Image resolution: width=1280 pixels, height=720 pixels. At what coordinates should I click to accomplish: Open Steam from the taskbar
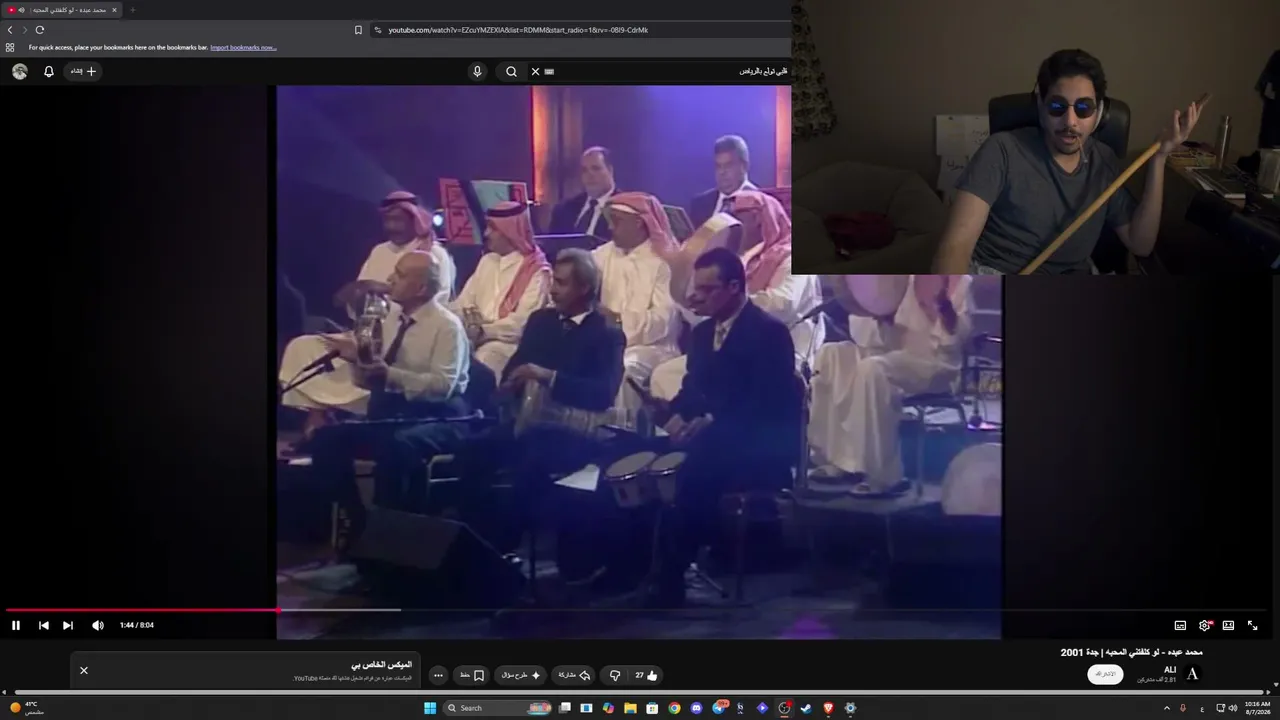click(x=806, y=708)
